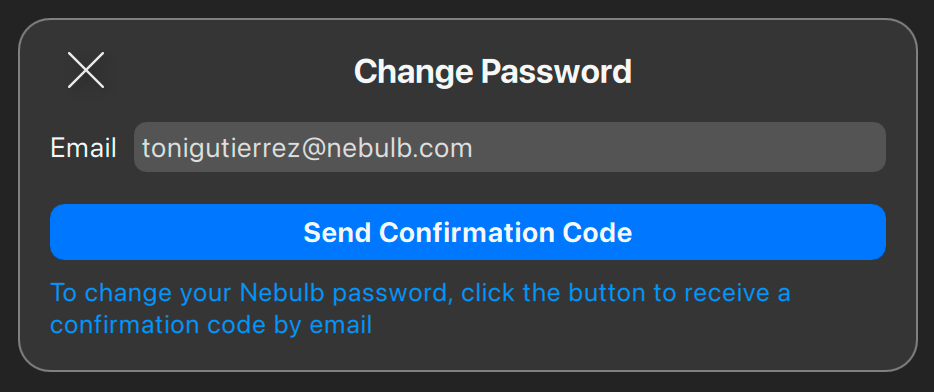934x392 pixels.
Task: Click the dark backdrop outside the dialog
Action: [x=467, y=7]
